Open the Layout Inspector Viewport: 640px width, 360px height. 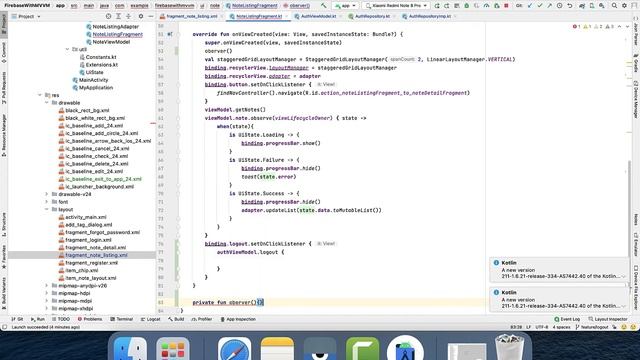[608, 319]
